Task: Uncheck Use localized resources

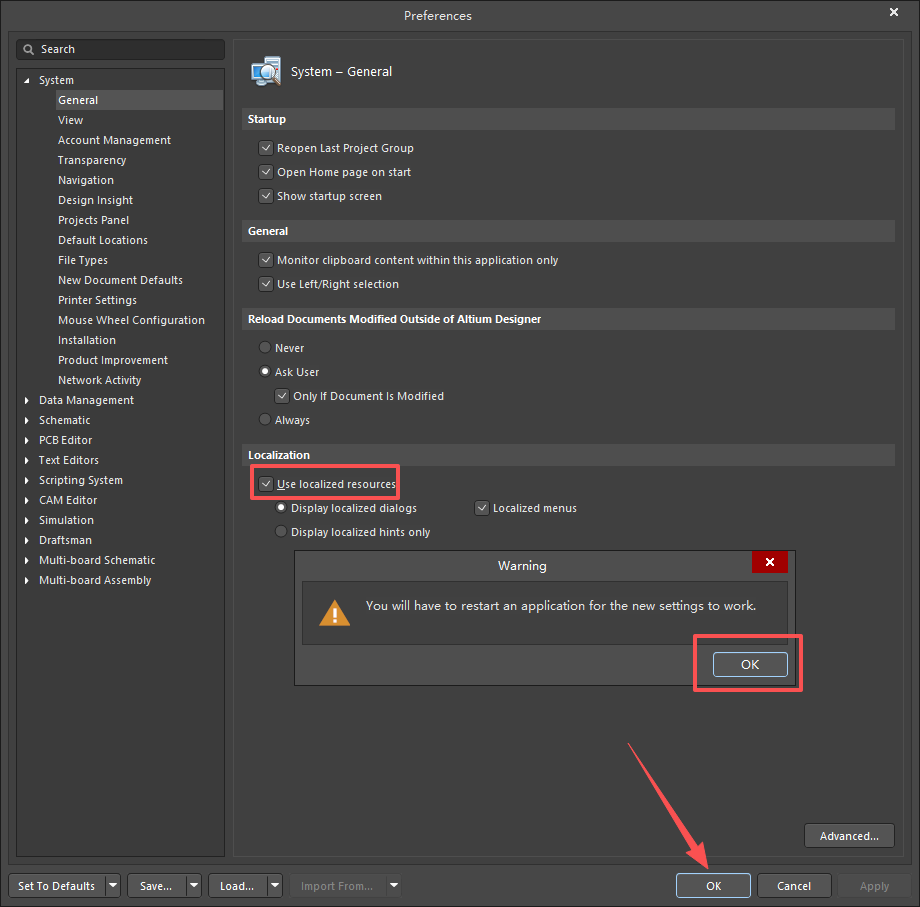Action: click(x=266, y=484)
